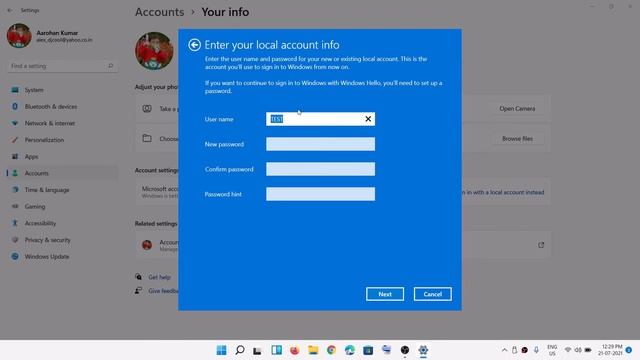
Task: Click Browse files button
Action: click(517, 139)
